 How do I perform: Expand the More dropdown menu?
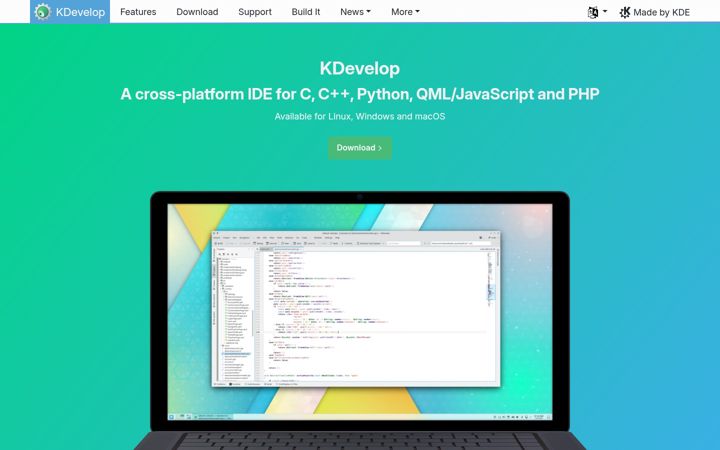point(405,12)
